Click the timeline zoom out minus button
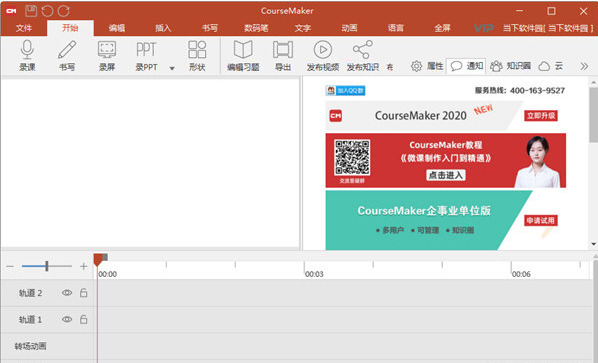This screenshot has height=363, width=598. coord(10,266)
